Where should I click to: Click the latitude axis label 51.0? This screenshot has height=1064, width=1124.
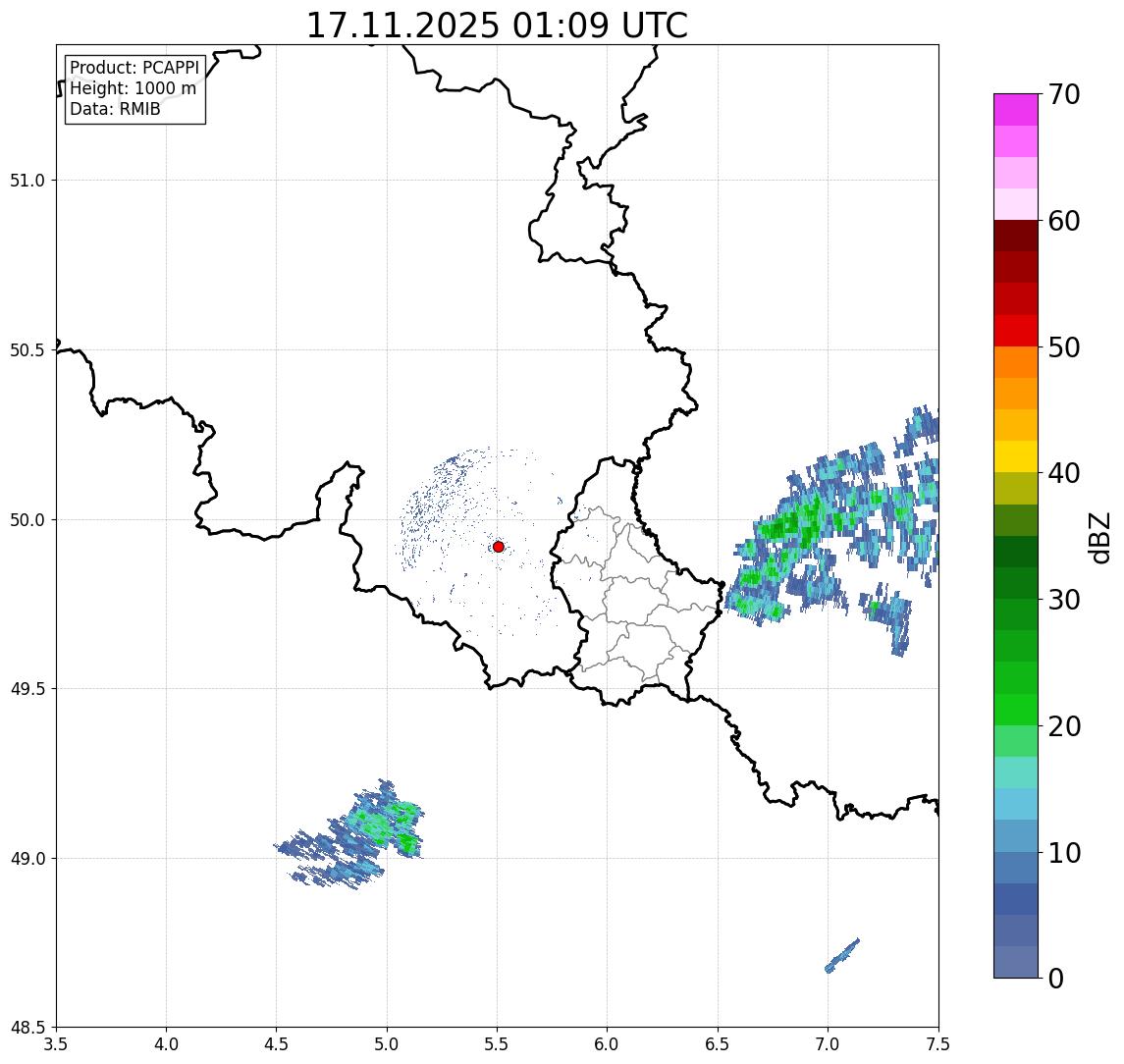coord(27,181)
